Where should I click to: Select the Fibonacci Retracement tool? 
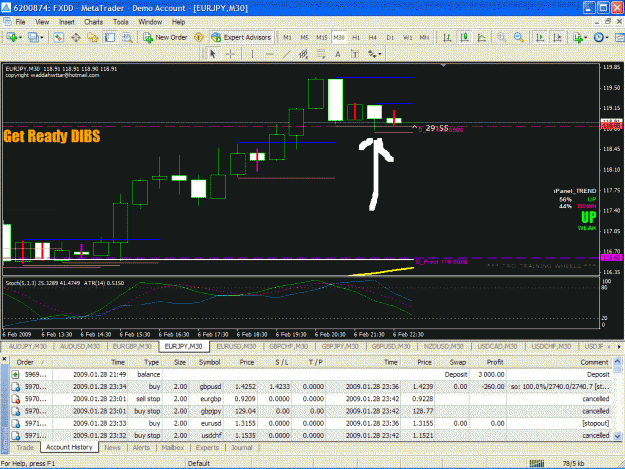[x=321, y=54]
